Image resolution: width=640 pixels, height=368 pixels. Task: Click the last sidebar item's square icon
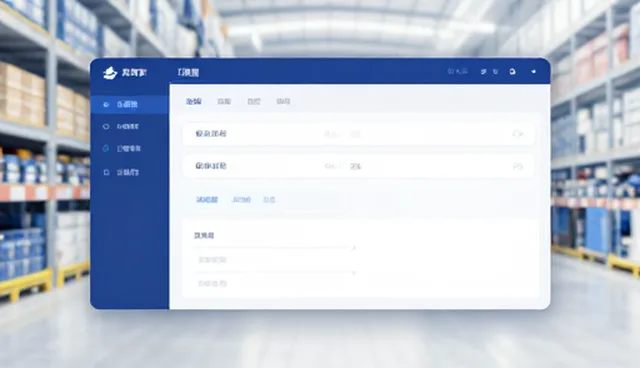click(x=106, y=172)
